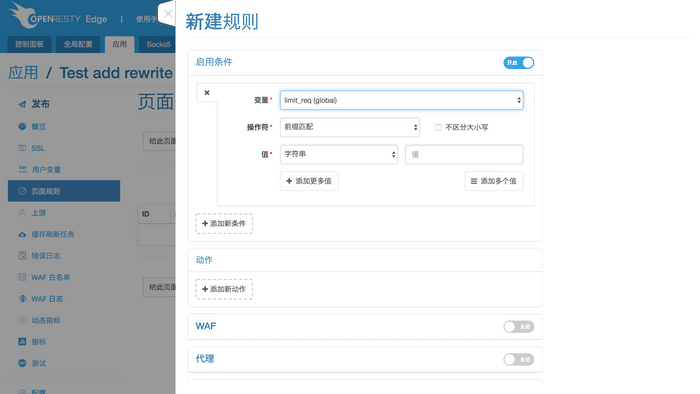The height and width of the screenshot is (394, 700).
Task: Click the 指标 chart icon
Action: [22, 342]
